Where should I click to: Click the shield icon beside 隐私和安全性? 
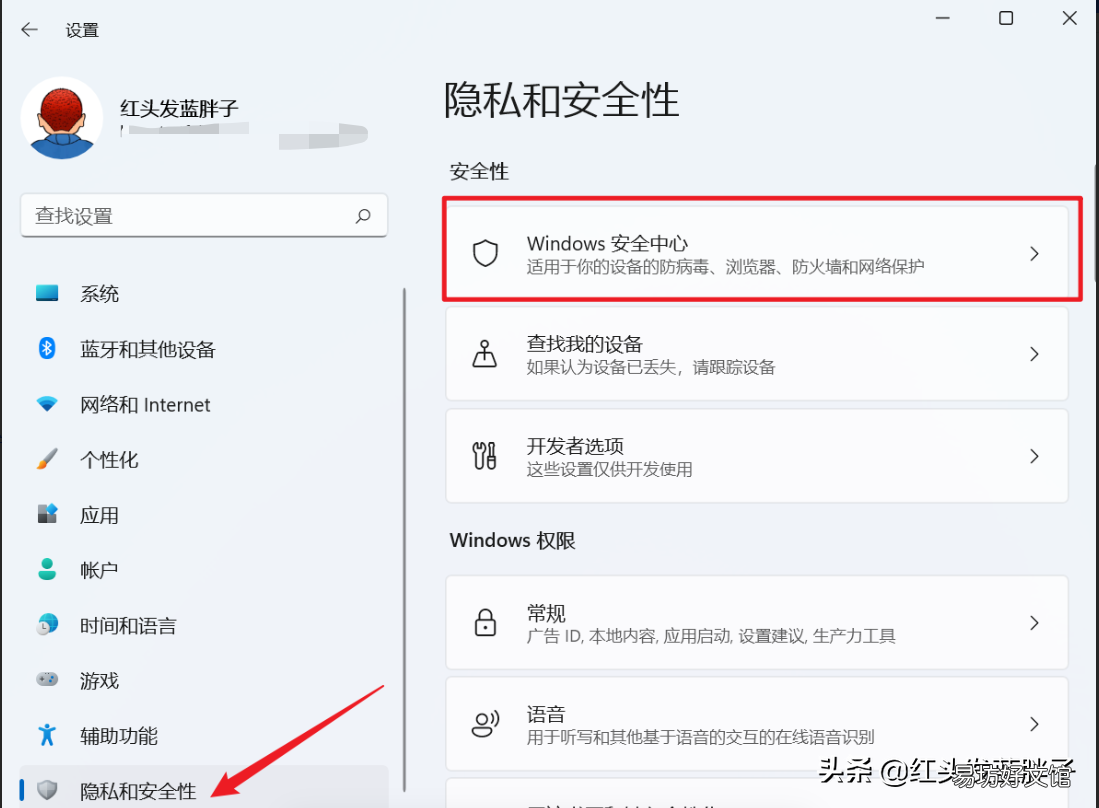(47, 790)
